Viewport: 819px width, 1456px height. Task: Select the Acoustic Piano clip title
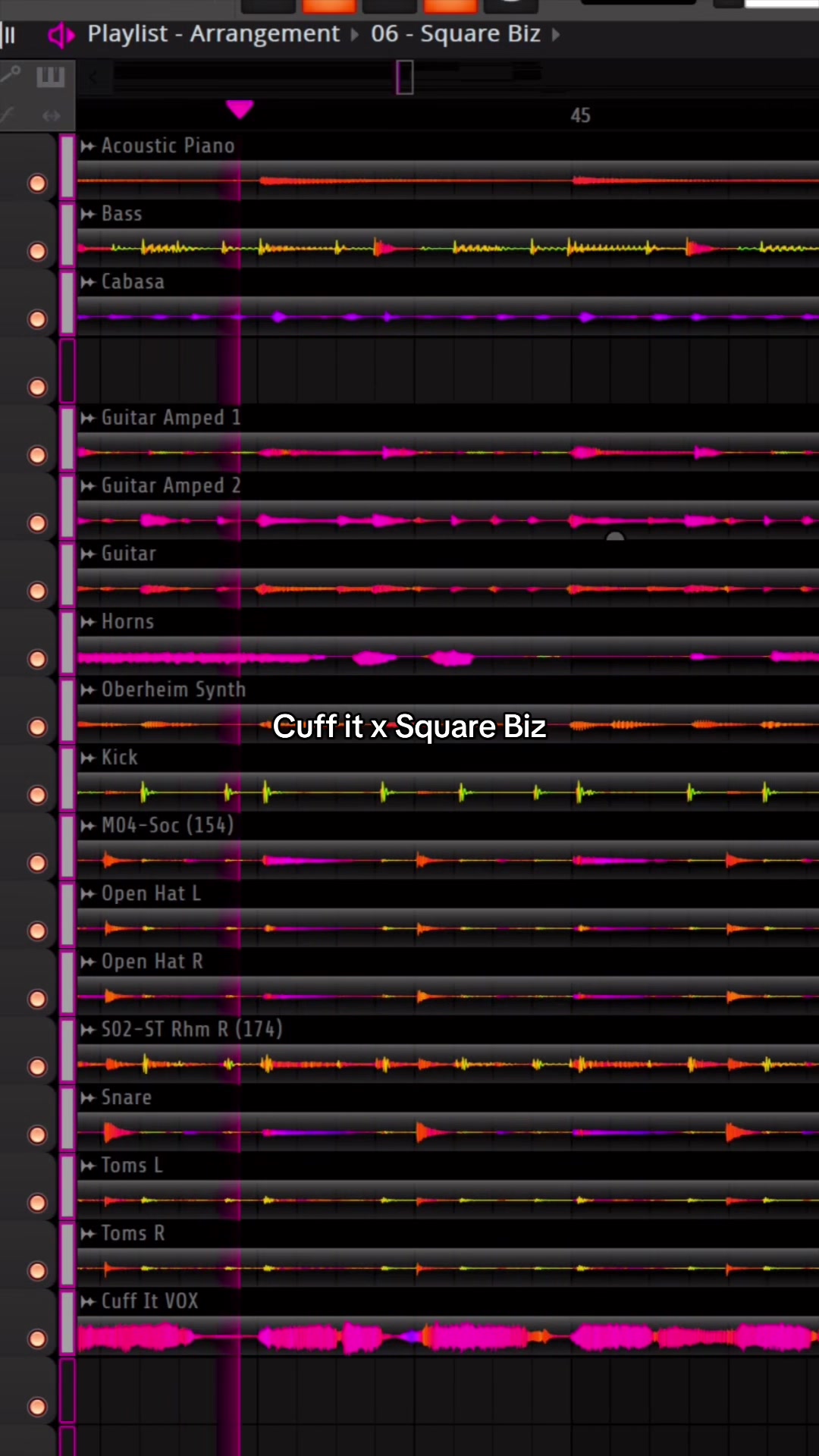[168, 146]
